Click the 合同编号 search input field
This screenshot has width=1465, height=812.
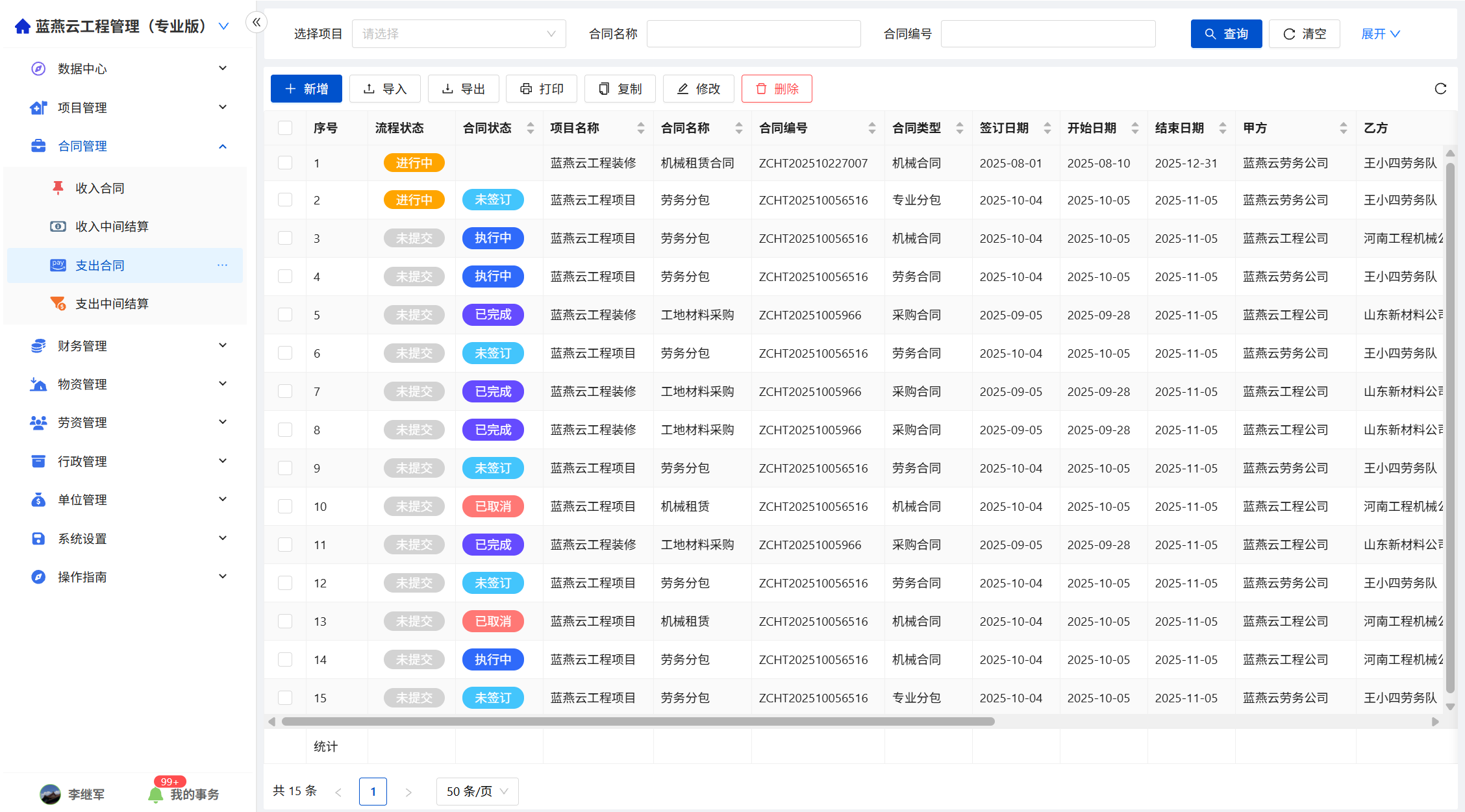coord(1047,34)
